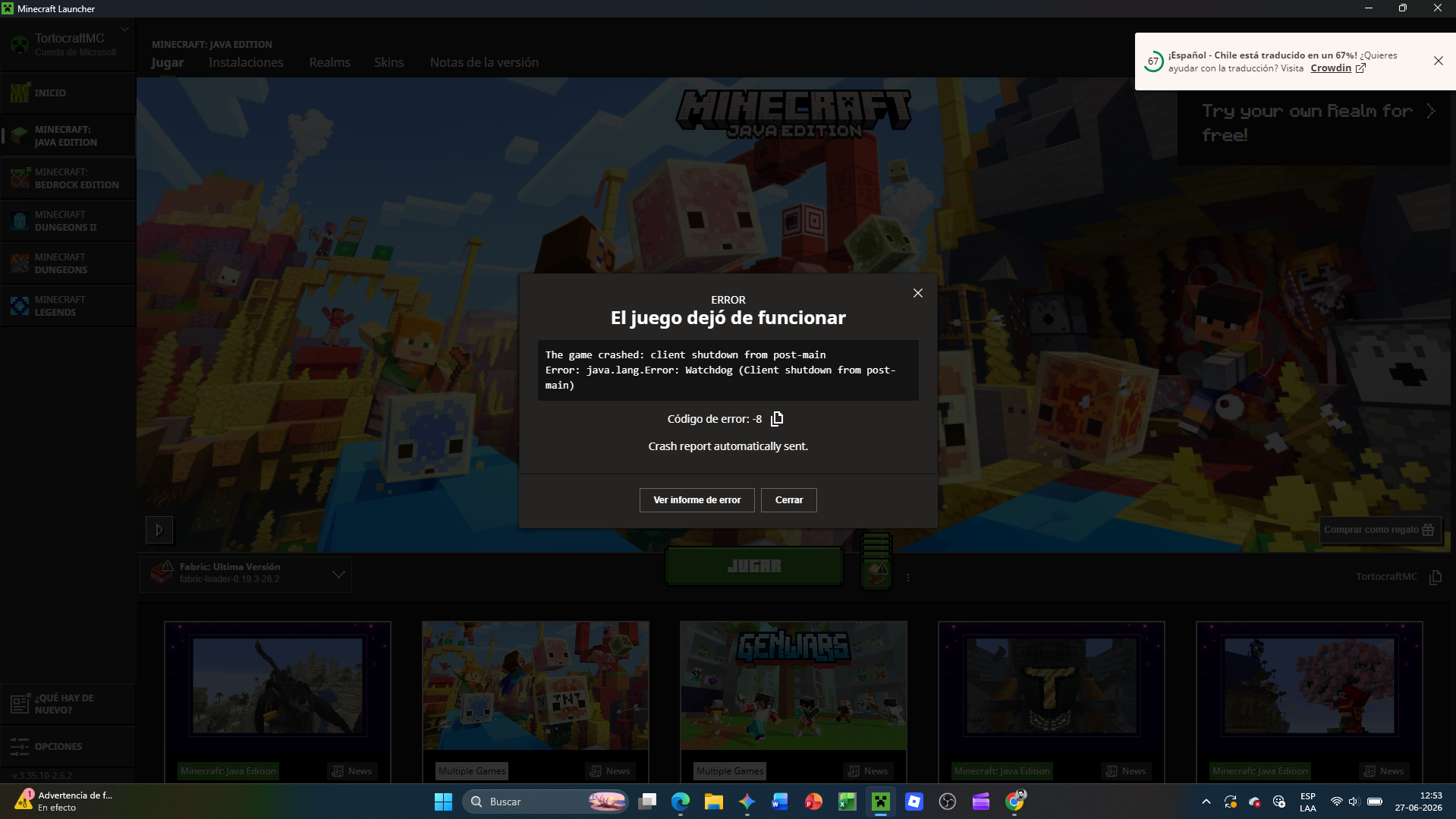Open the Crowdin translation link
The height and width of the screenshot is (819, 1456).
(x=1338, y=68)
